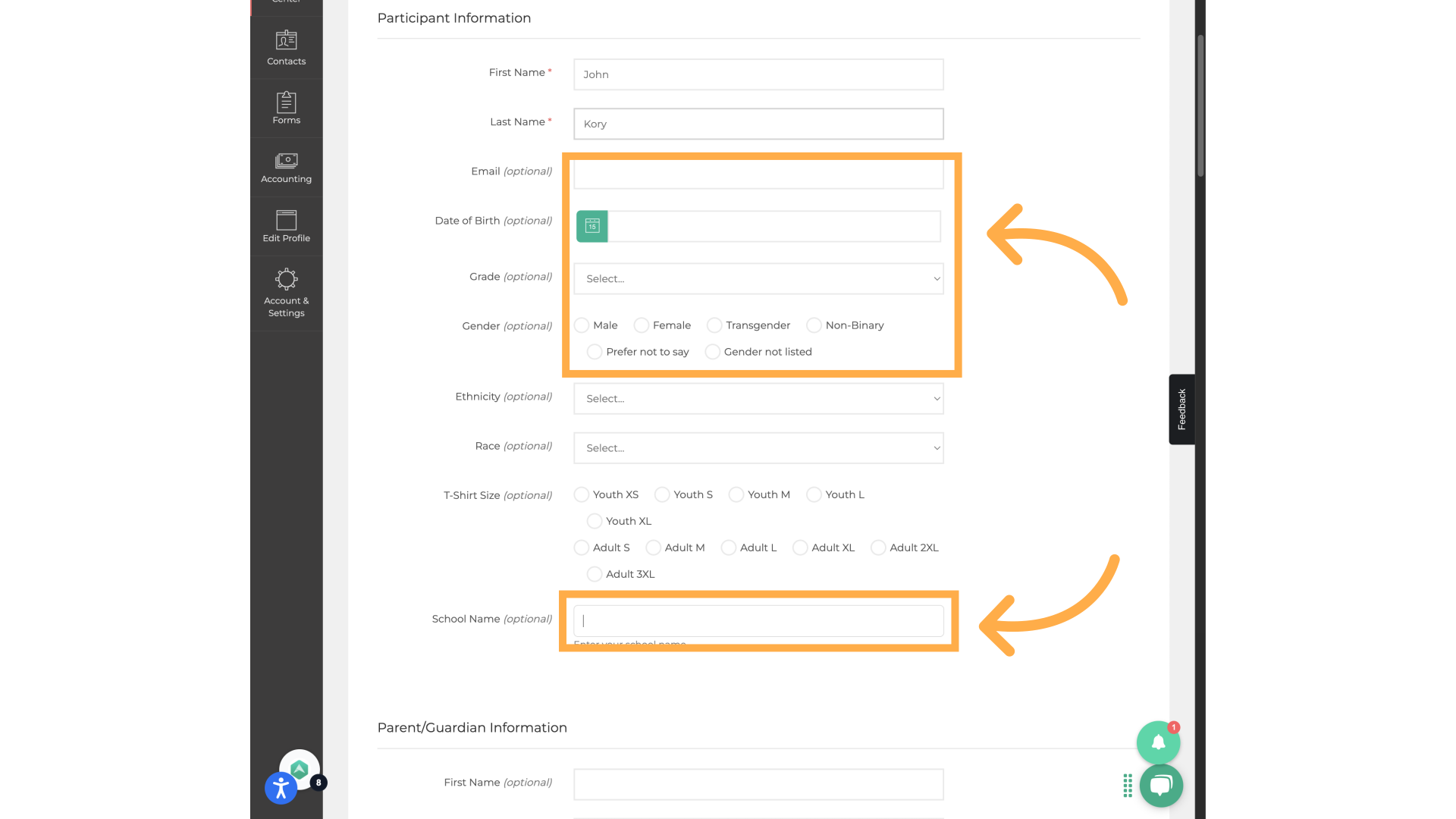Open the Race select dropdown
Viewport: 1456px width, 819px height.
click(x=758, y=448)
